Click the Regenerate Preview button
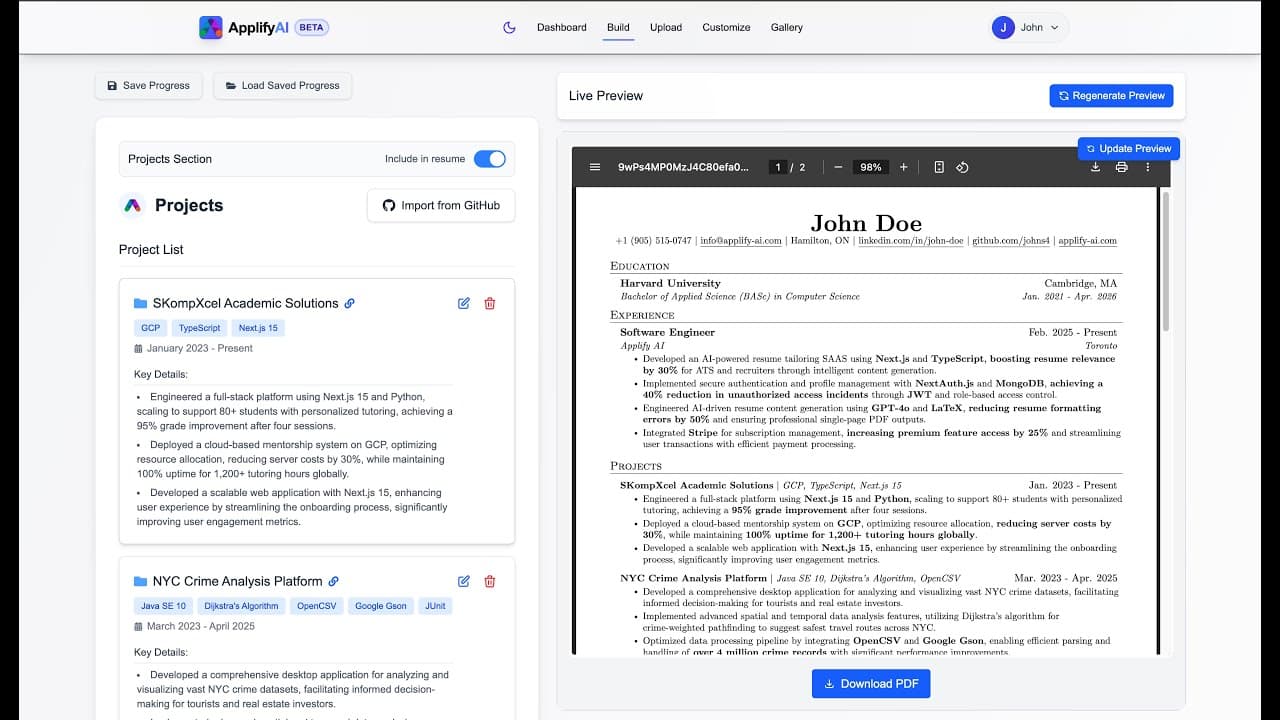The image size is (1280, 720). coord(1110,96)
